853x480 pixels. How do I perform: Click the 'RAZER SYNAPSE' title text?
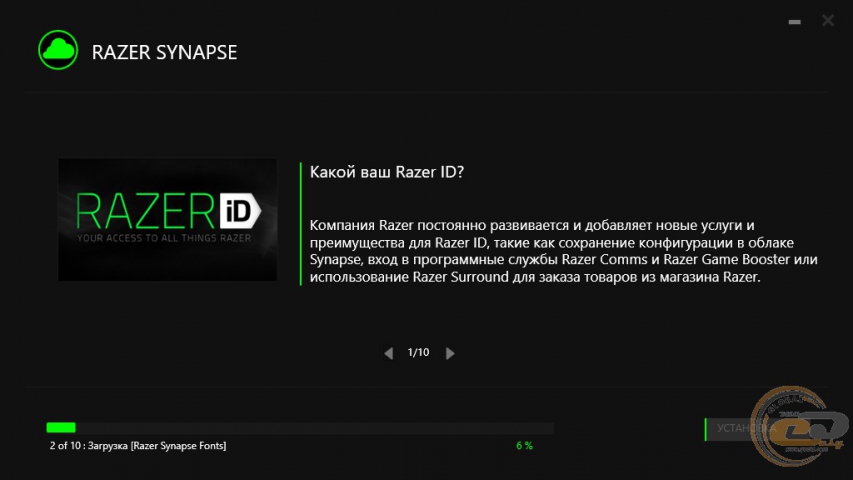pyautogui.click(x=164, y=52)
